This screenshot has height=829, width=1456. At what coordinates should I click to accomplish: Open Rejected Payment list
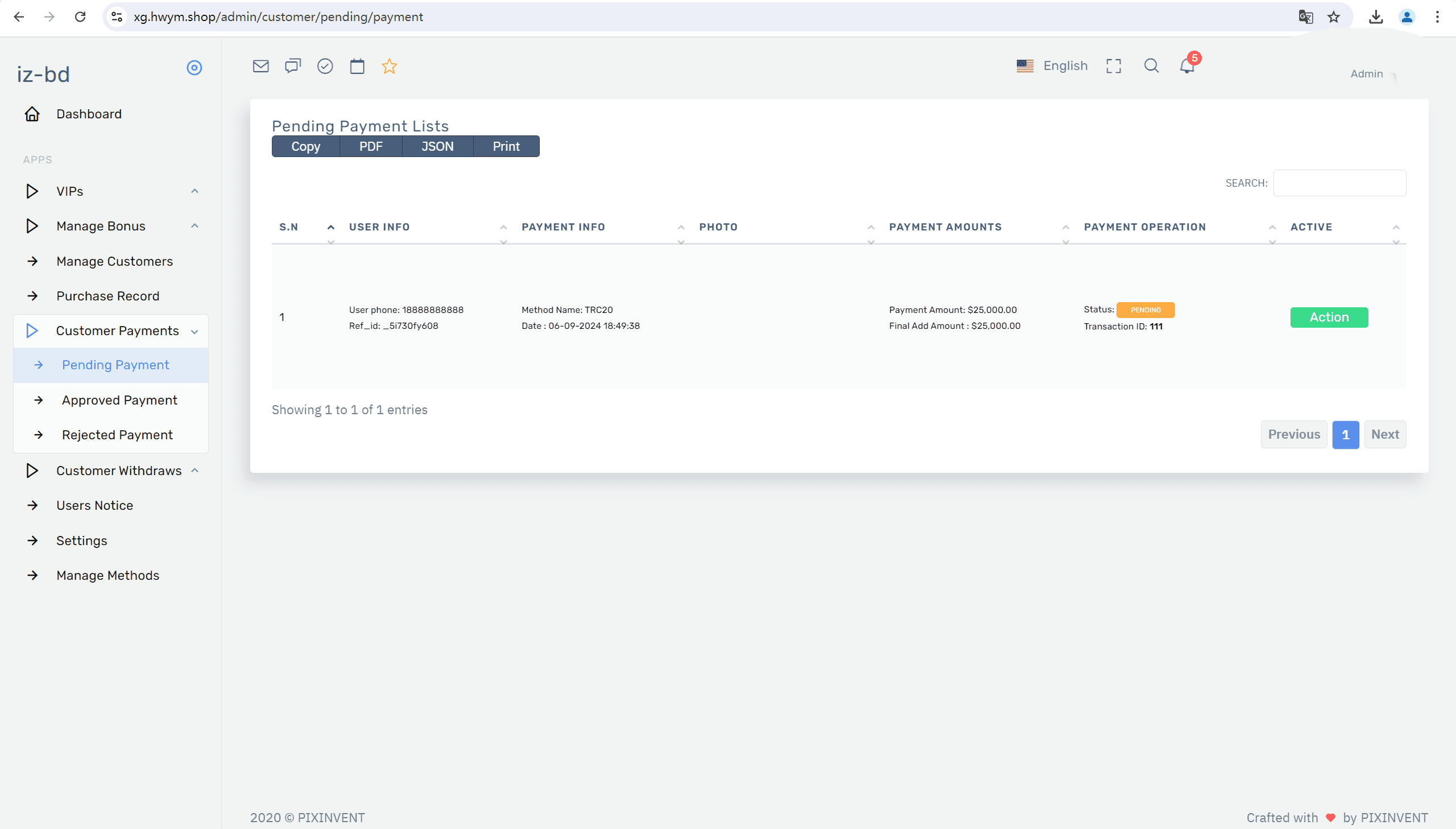(111, 435)
